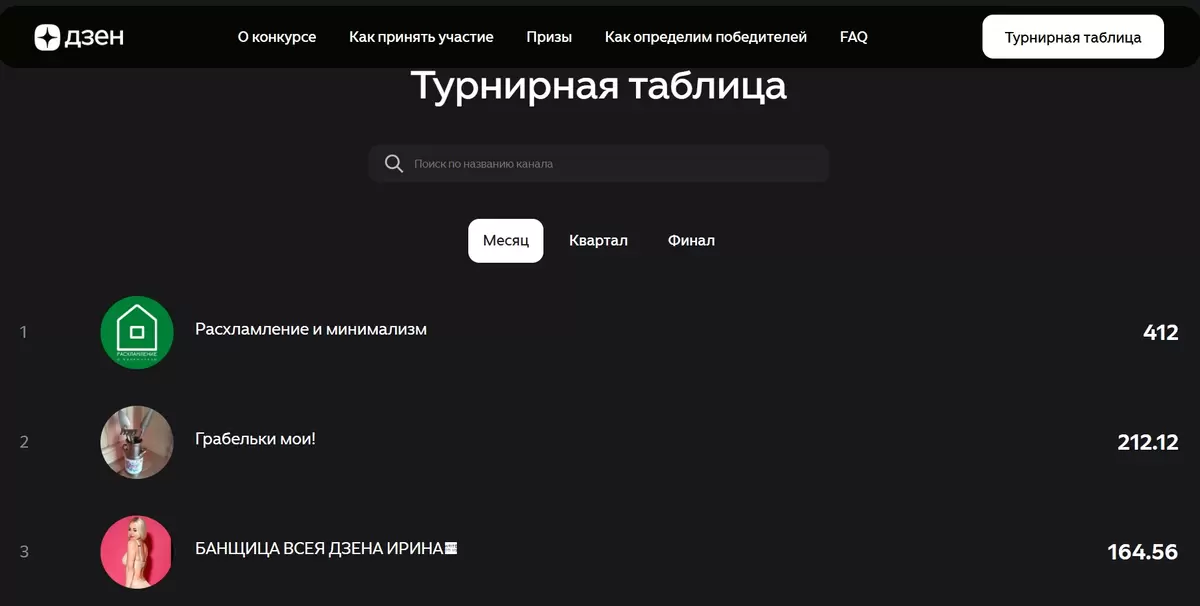Switch to the Квартал tab

(598, 241)
